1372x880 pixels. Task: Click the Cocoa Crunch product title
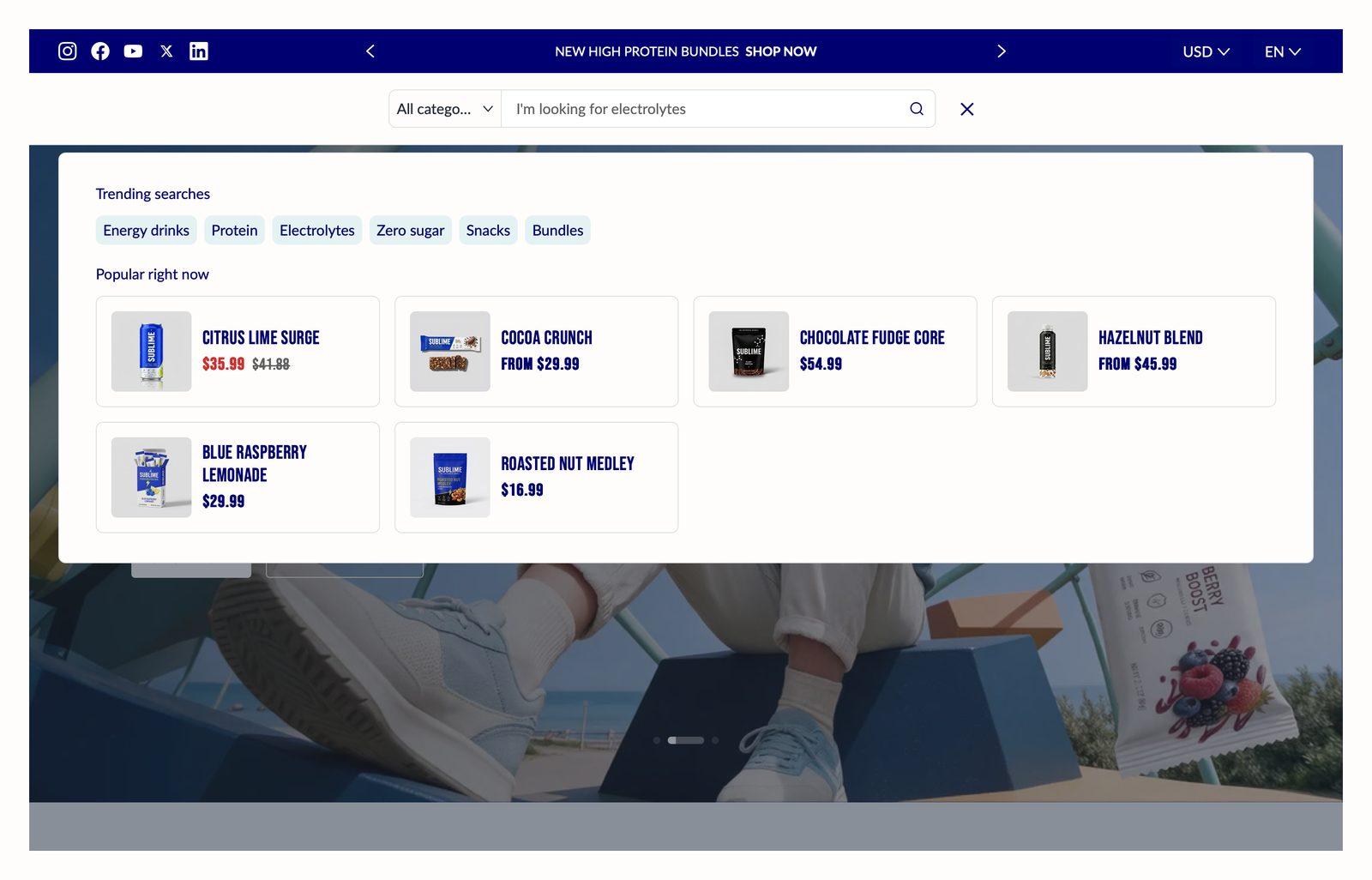click(x=547, y=338)
